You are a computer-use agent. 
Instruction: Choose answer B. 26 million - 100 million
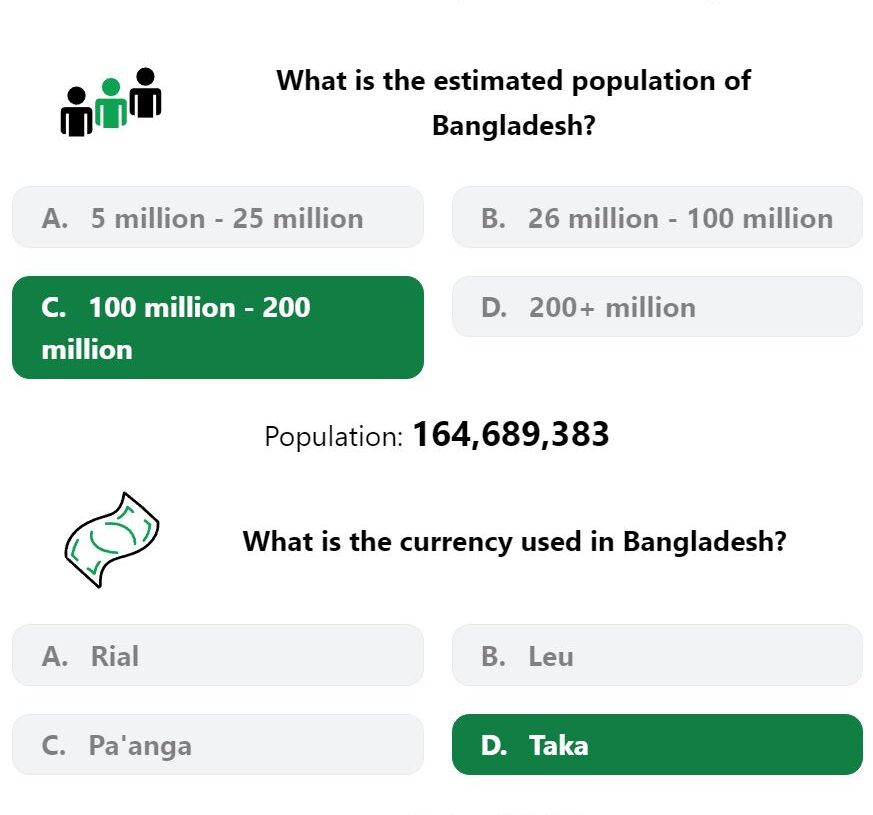(657, 217)
